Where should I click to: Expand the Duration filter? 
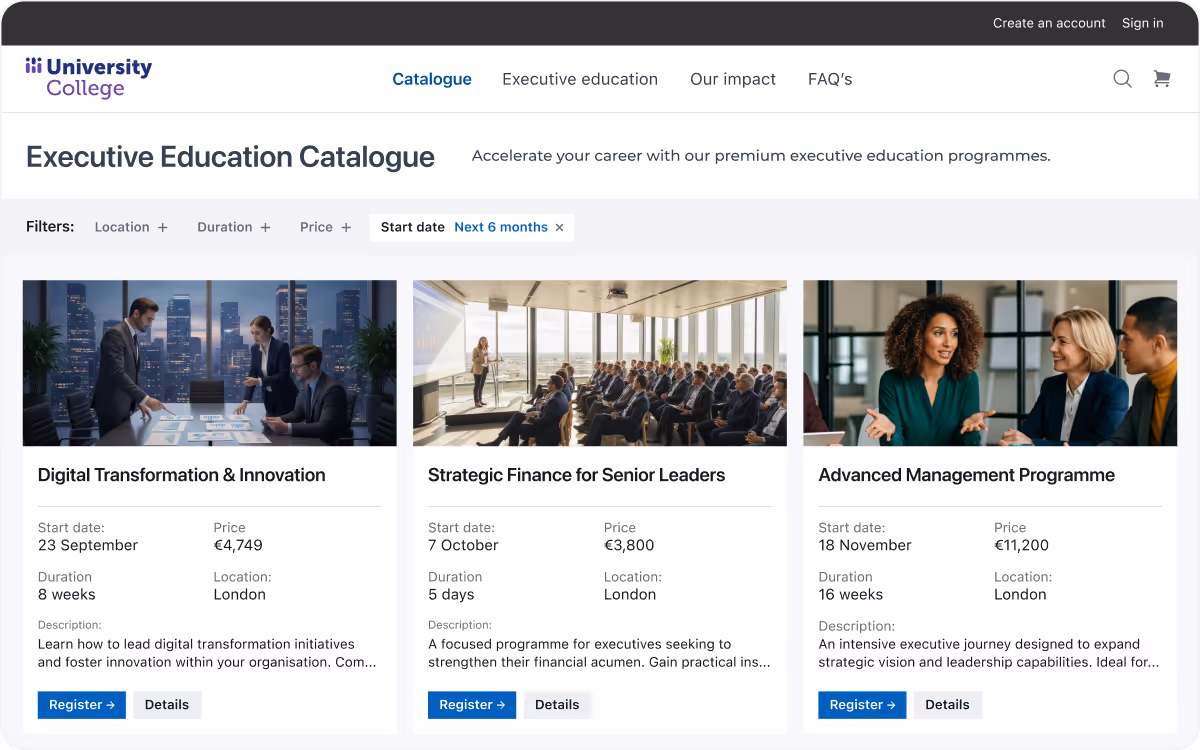click(233, 227)
